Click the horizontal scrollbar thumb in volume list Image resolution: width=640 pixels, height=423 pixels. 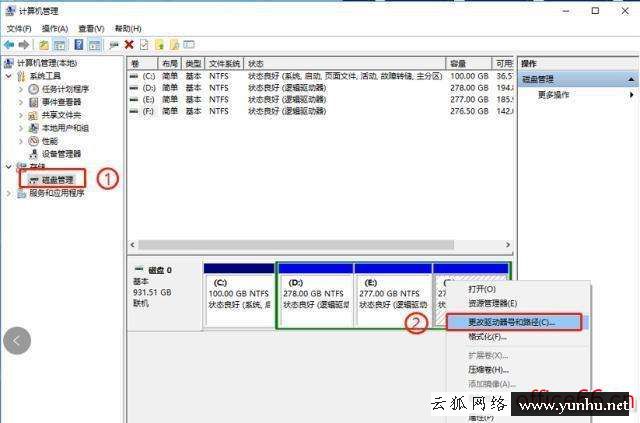pyautogui.click(x=296, y=245)
